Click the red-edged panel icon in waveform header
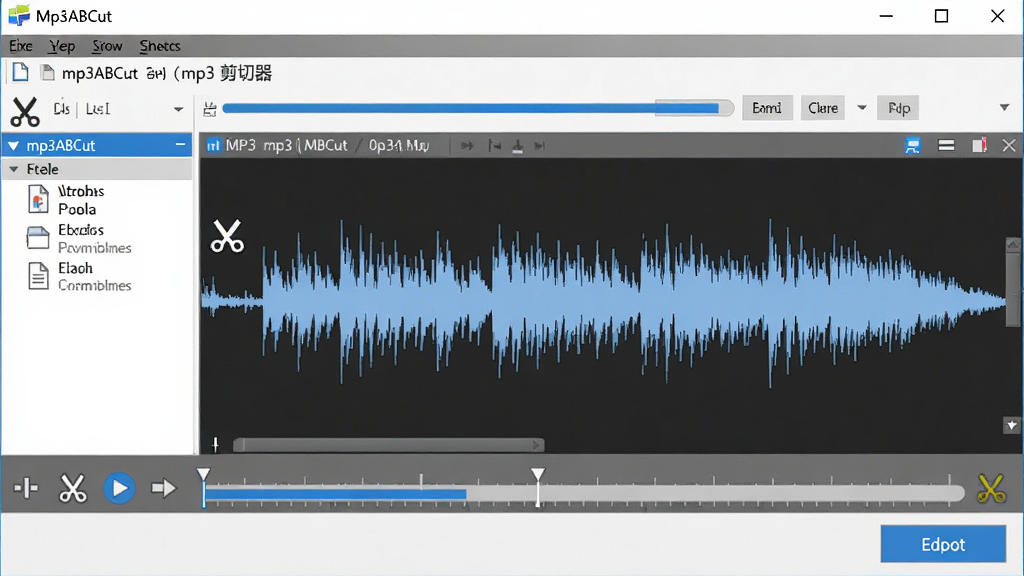Screen dimensions: 1024x576 979,145
